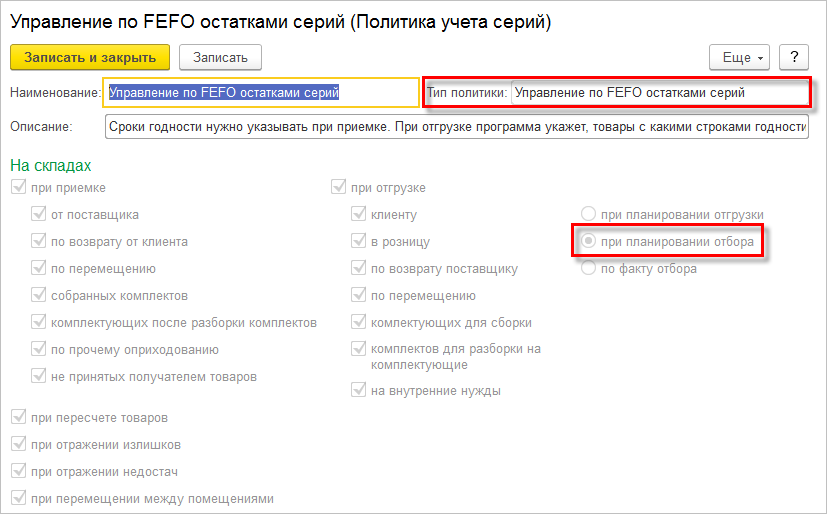Screen dimensions: 827x514
Task: Toggle the от поставщика checkbox
Action: point(38,214)
